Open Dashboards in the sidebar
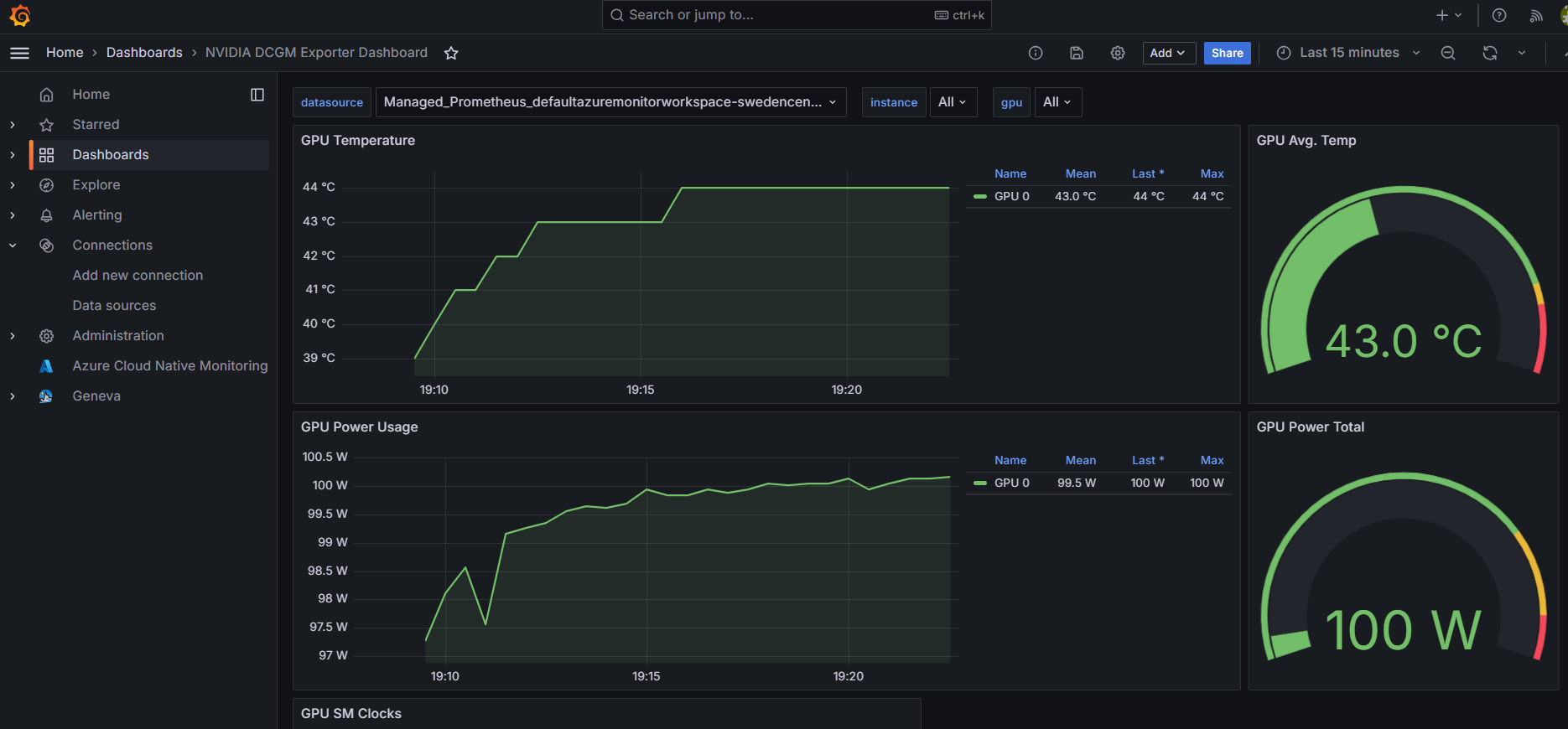The height and width of the screenshot is (729, 1568). [111, 155]
